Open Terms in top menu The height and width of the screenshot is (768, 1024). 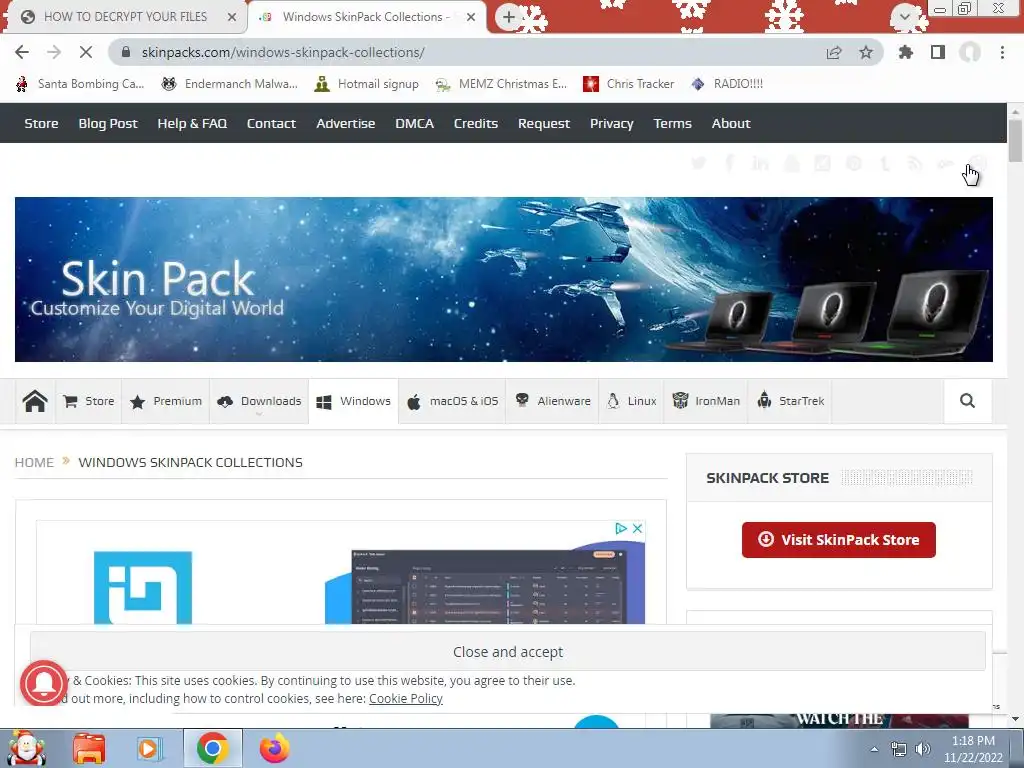[x=672, y=123]
